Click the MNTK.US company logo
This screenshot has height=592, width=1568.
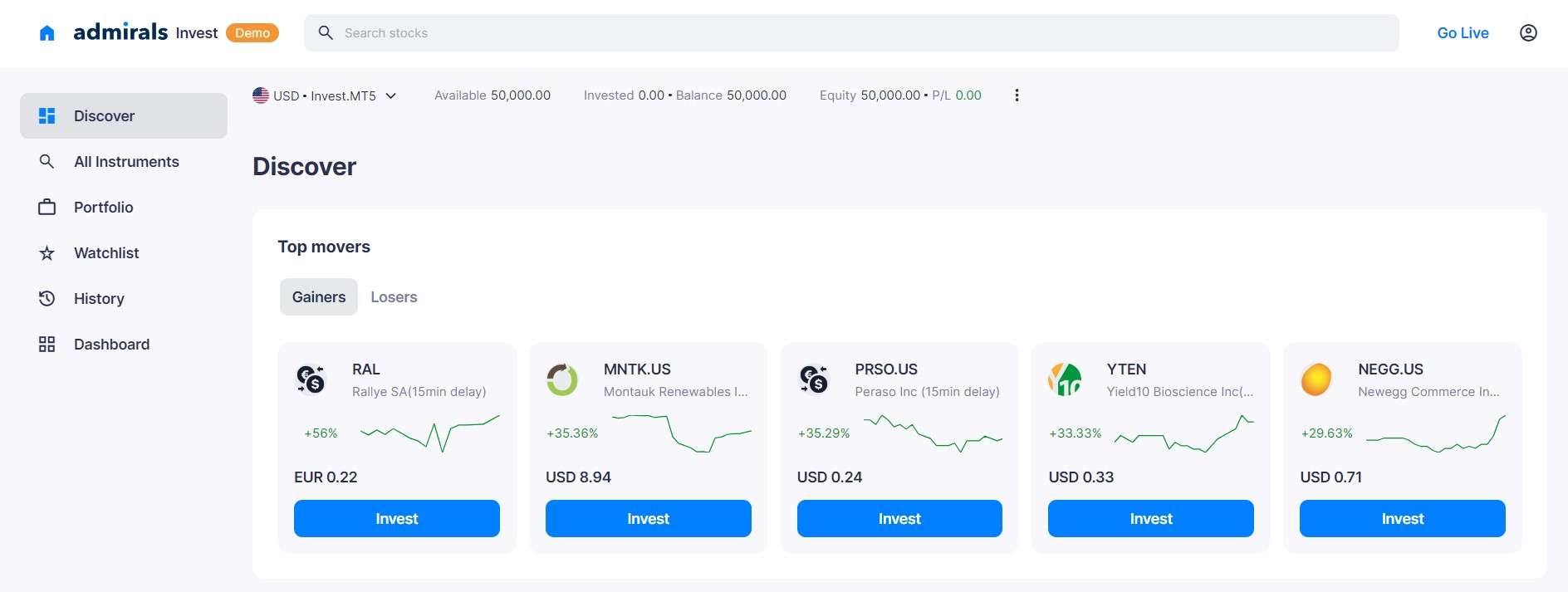click(562, 379)
